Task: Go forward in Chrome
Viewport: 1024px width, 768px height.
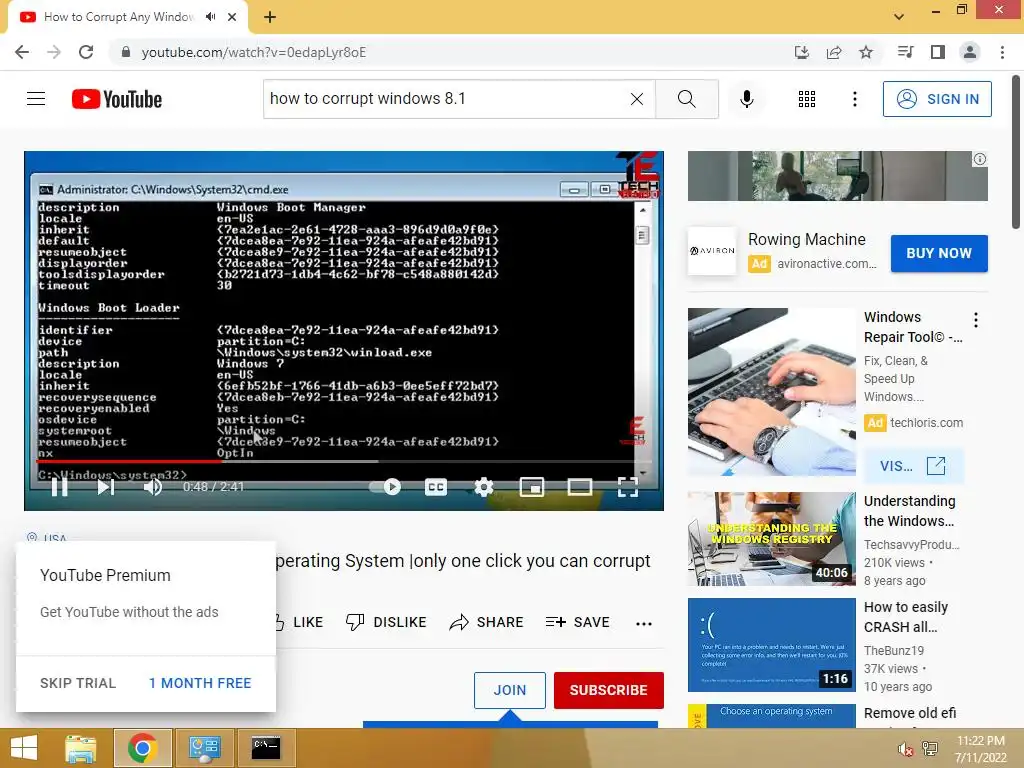Action: (x=54, y=52)
